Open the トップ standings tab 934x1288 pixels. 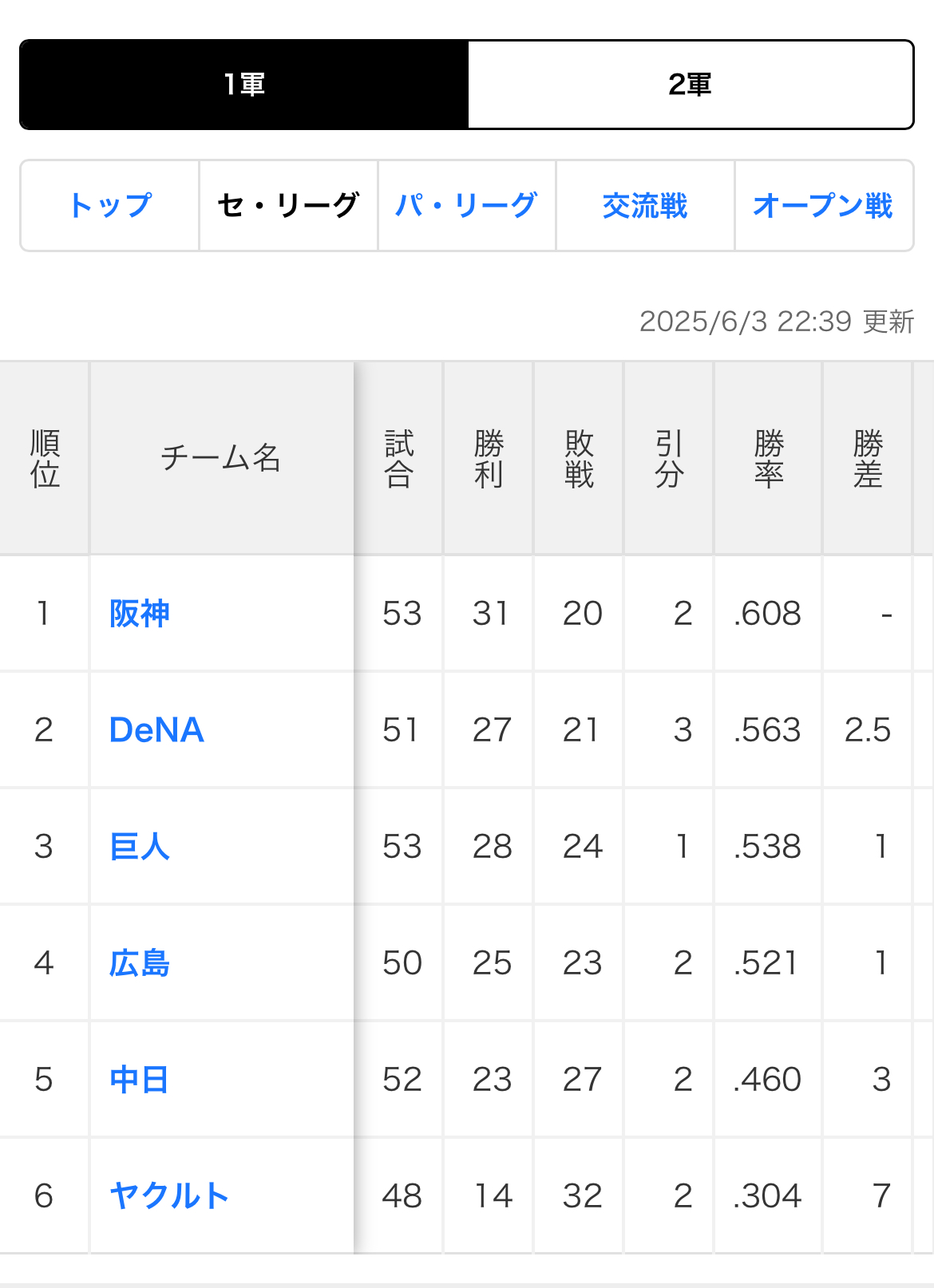click(x=110, y=206)
